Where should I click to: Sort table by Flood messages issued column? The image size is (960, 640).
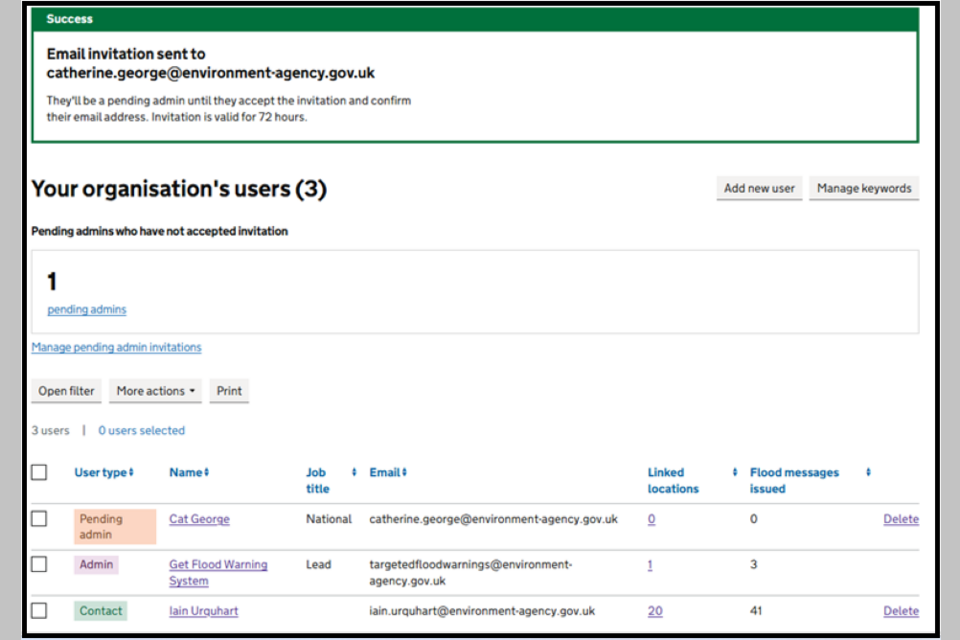click(809, 480)
